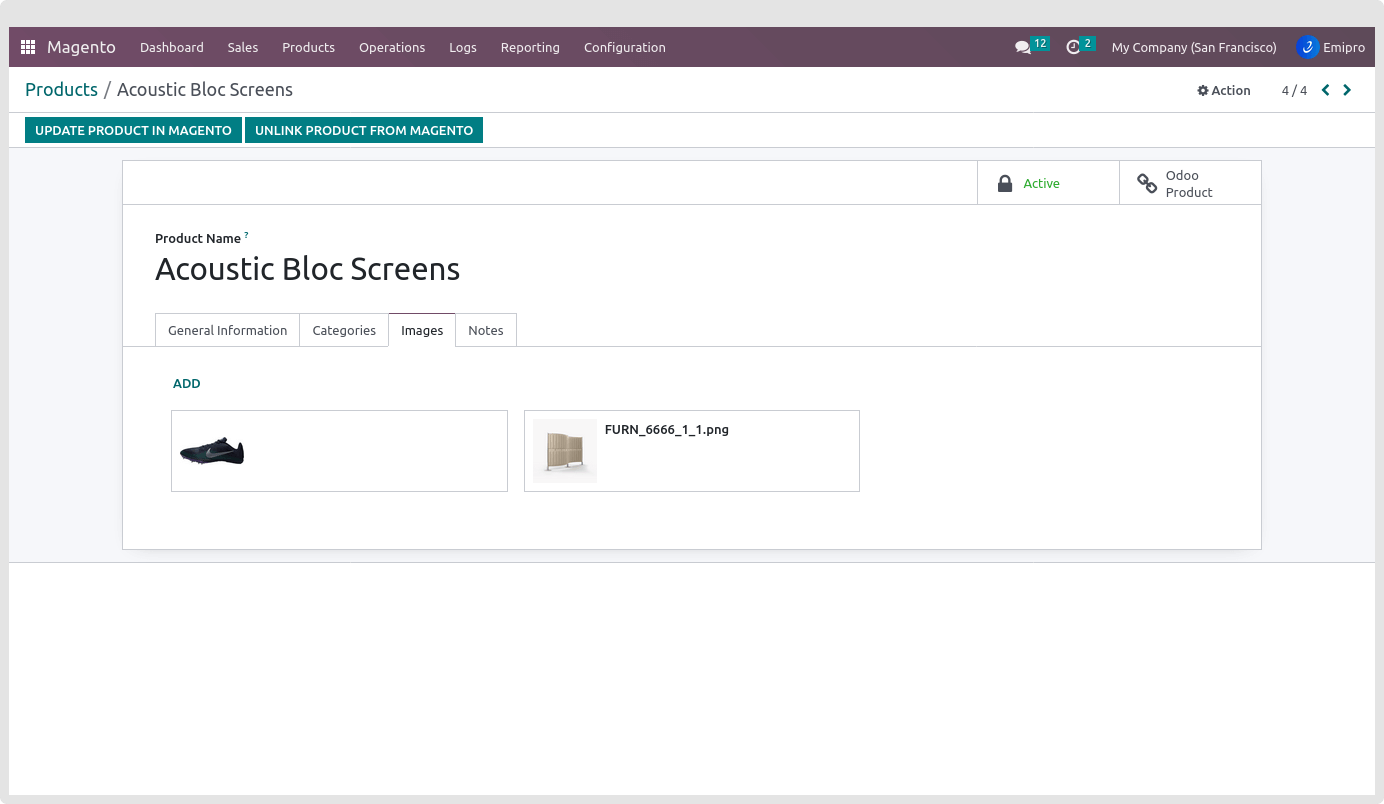Go to the next record arrow

[x=1347, y=90]
